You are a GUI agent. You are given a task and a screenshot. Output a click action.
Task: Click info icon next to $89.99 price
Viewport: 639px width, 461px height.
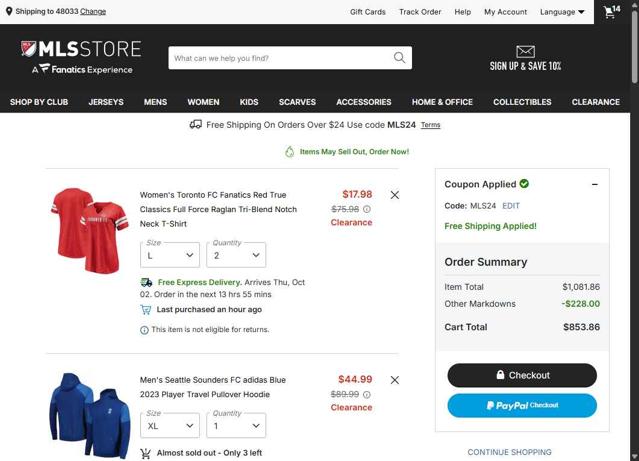(367, 395)
